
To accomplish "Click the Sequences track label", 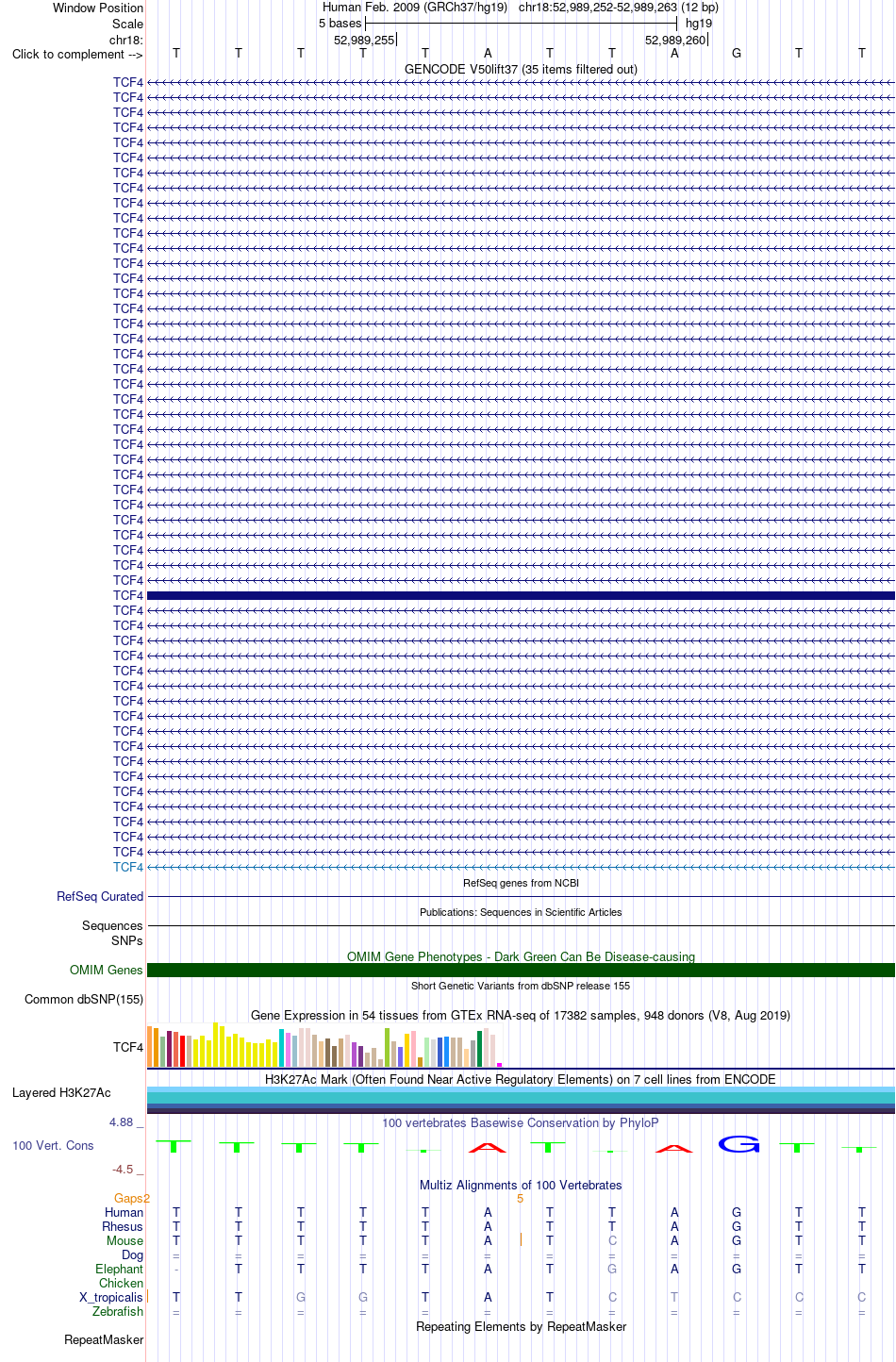I will coord(112,925).
